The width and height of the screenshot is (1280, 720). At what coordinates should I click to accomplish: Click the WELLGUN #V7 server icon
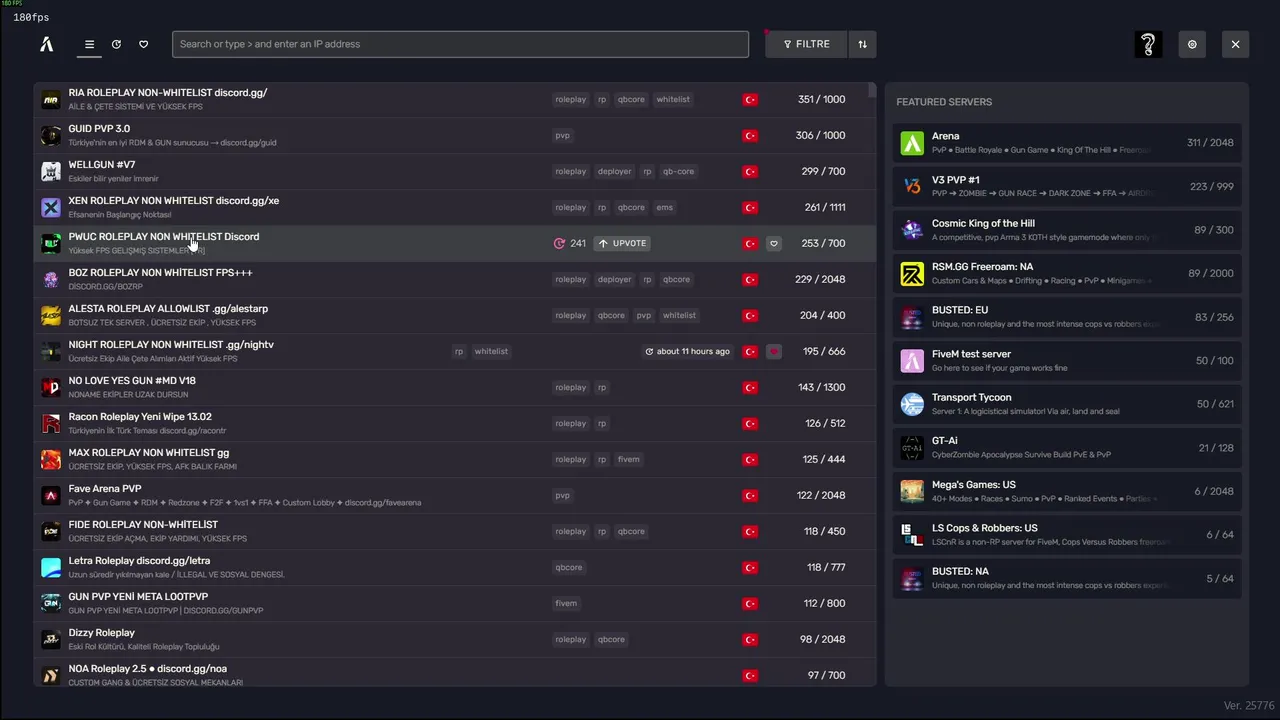click(51, 171)
